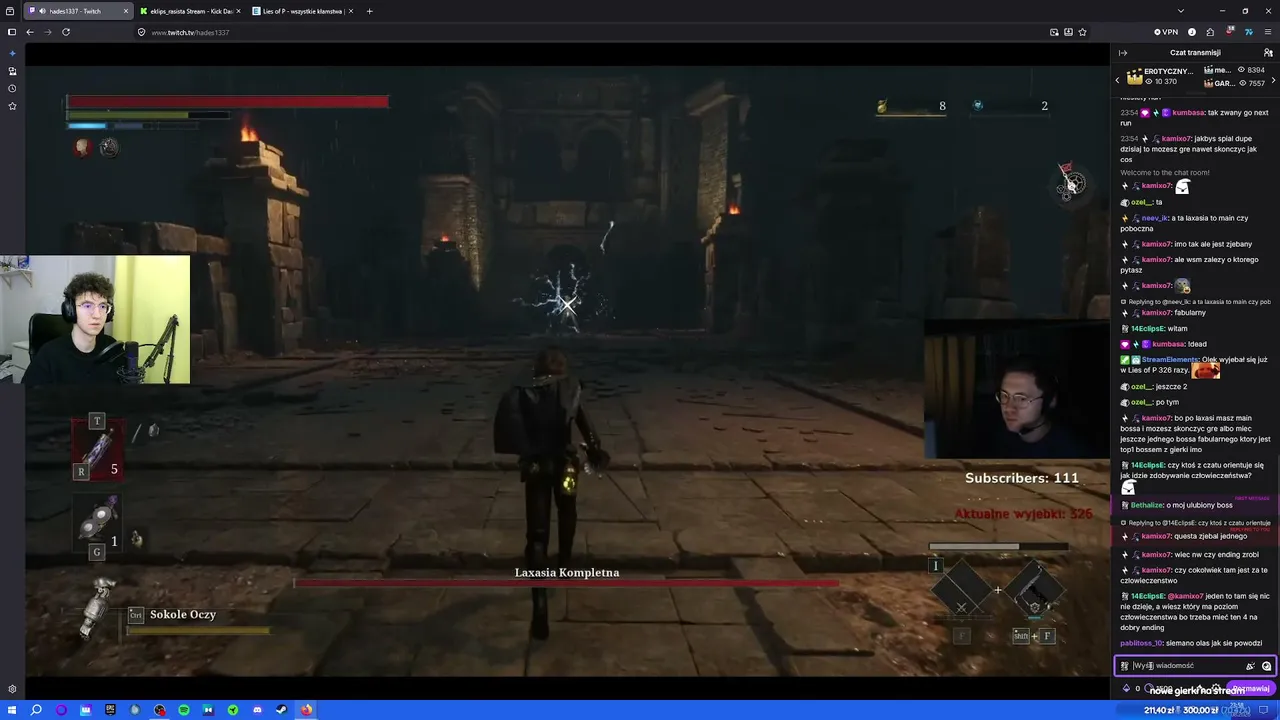
Task: Open Epic Games Launcher from the taskbar
Action: [110, 710]
